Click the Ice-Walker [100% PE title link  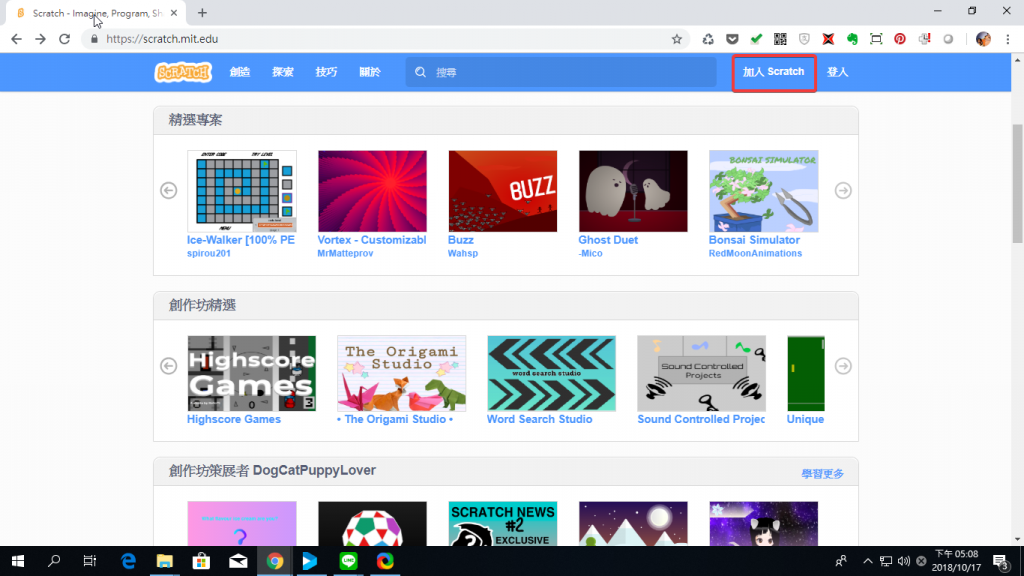click(x=241, y=240)
